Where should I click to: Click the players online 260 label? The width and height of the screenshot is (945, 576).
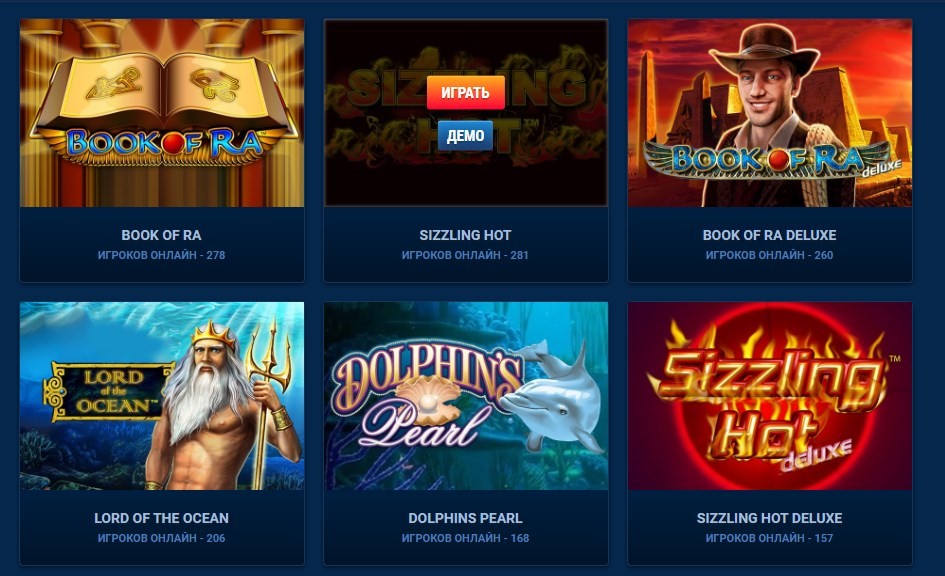coord(770,255)
